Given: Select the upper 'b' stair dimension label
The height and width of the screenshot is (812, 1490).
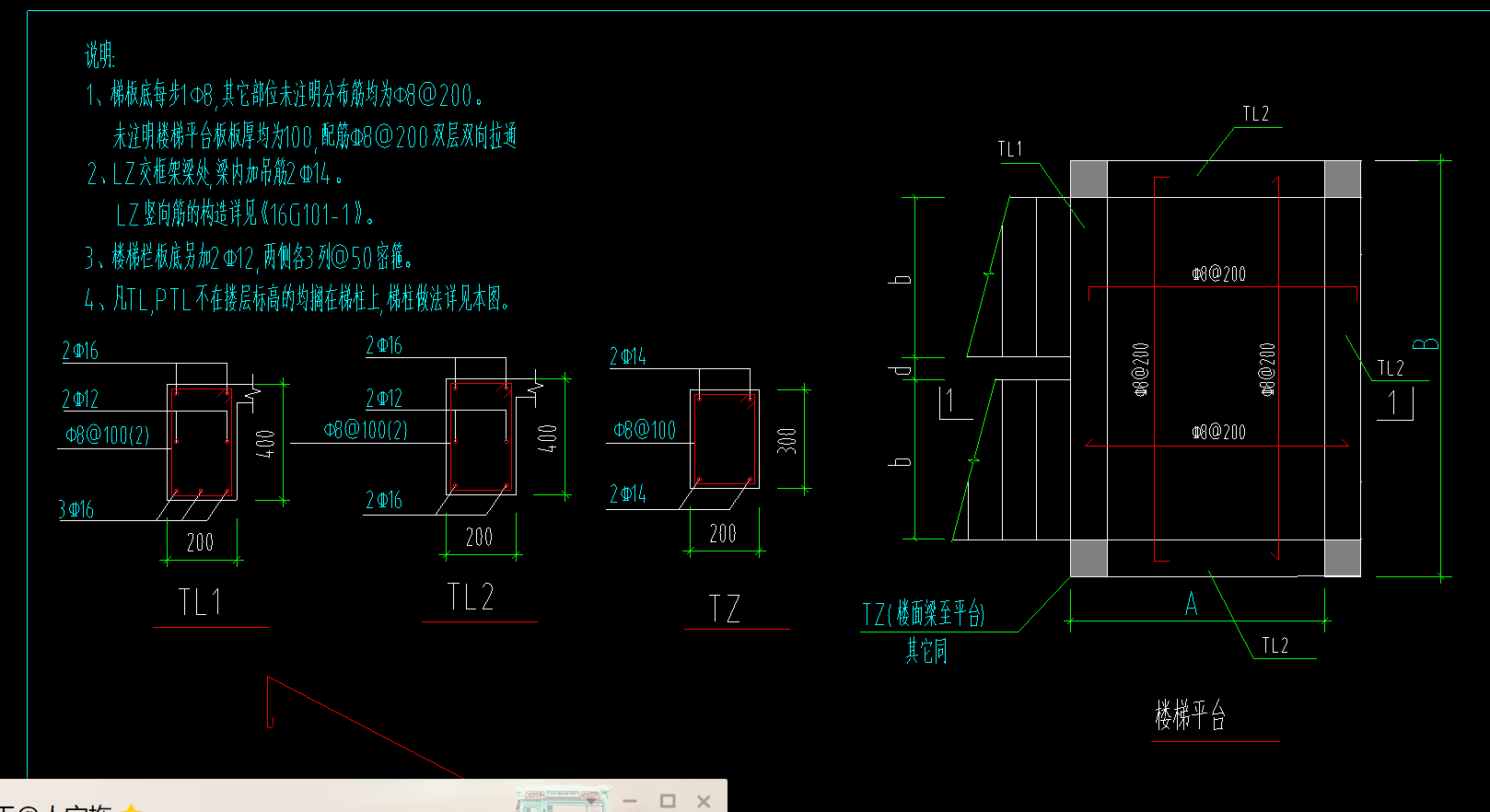Looking at the screenshot, I should (x=902, y=279).
